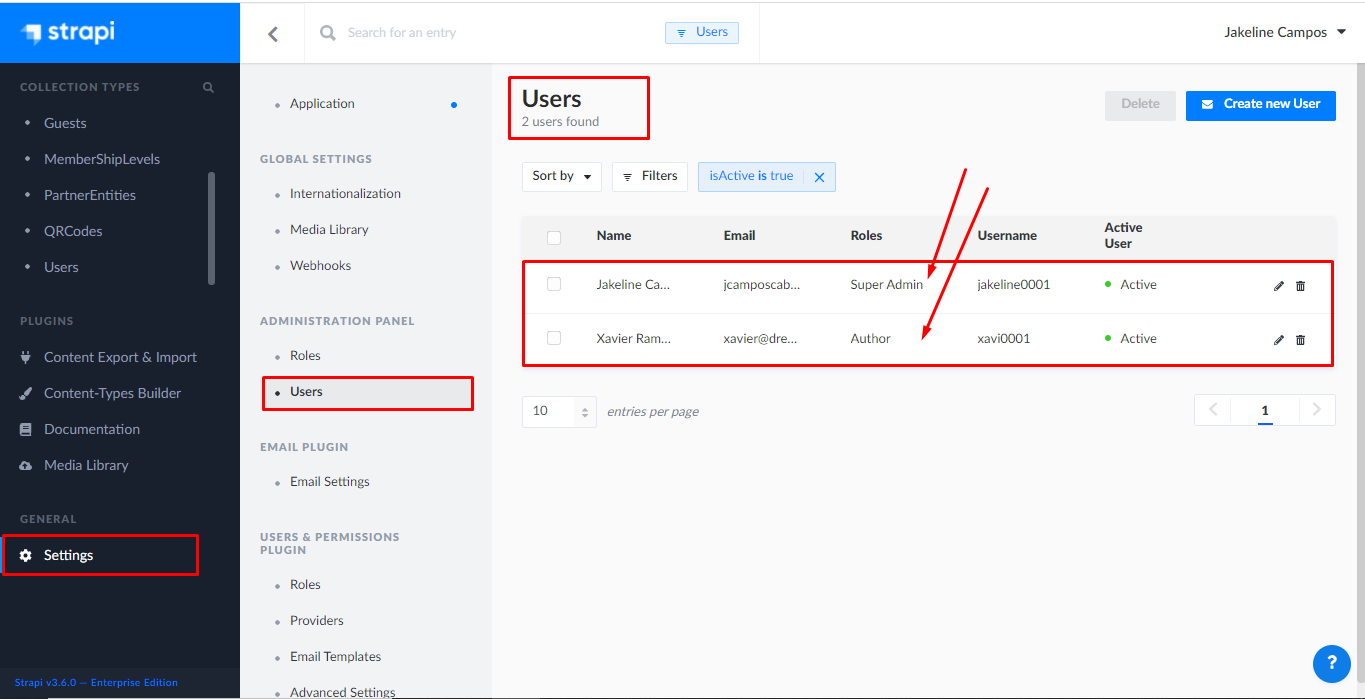1365x699 pixels.
Task: Edit Xavier user with pencil icon
Action: click(x=1278, y=340)
